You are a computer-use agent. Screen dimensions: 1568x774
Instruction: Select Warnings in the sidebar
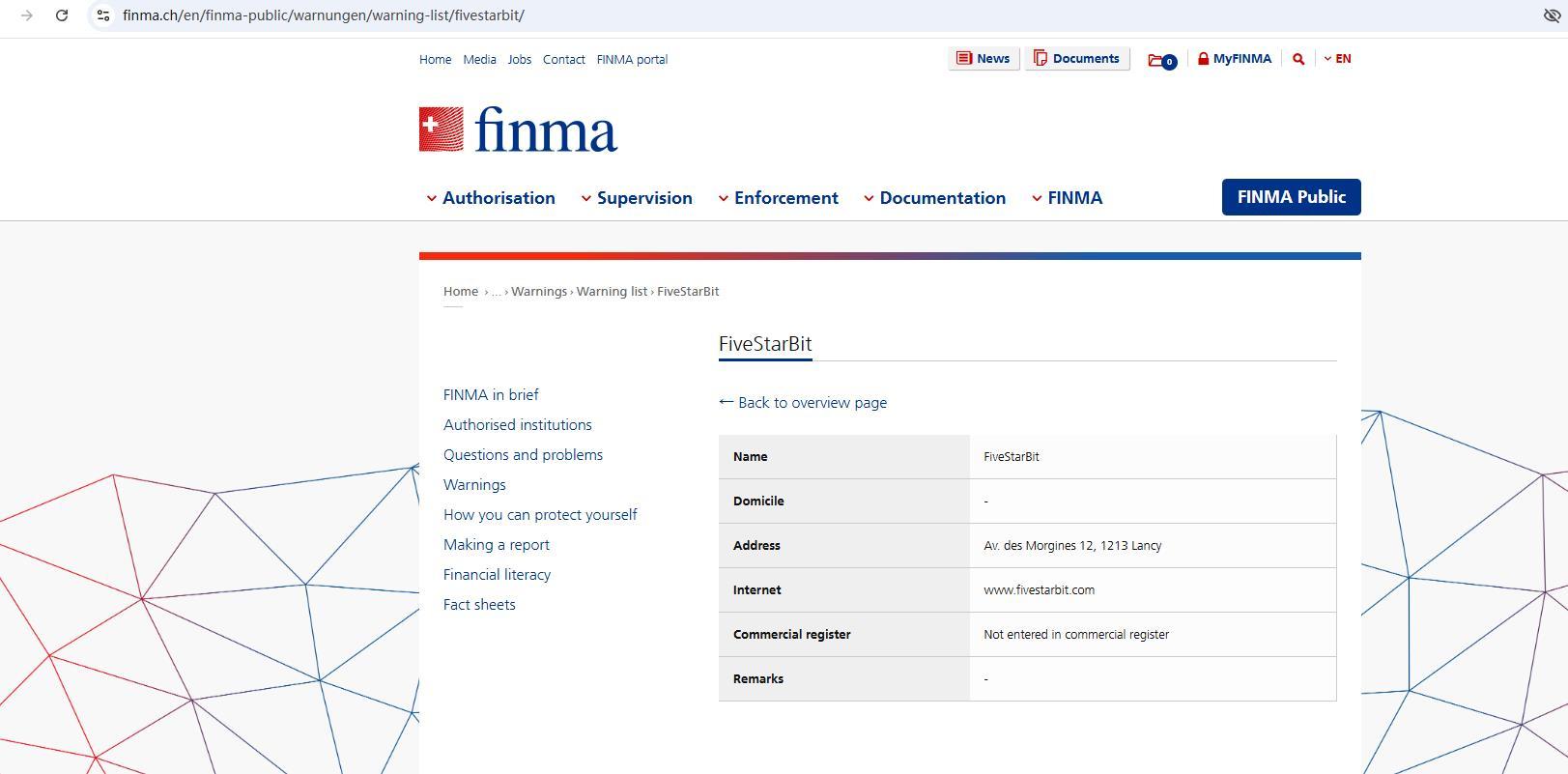(x=474, y=485)
